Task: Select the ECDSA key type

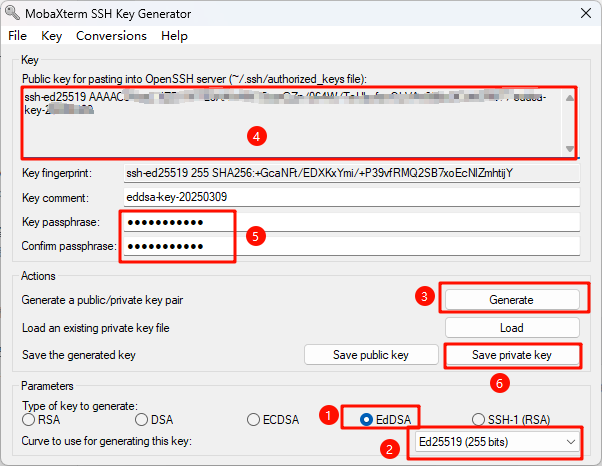Action: click(x=273, y=420)
